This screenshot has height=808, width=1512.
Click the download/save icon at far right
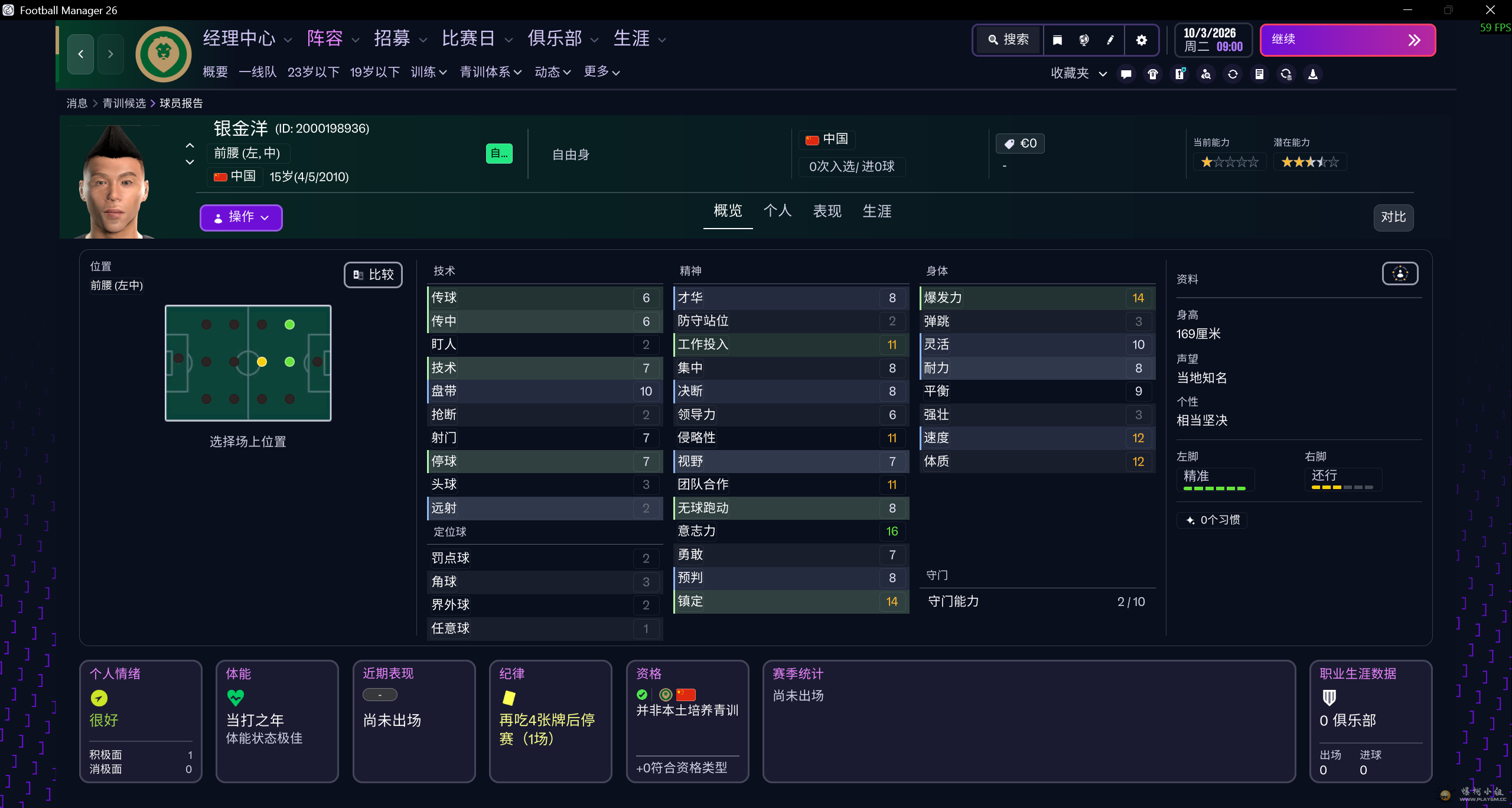(x=1312, y=74)
